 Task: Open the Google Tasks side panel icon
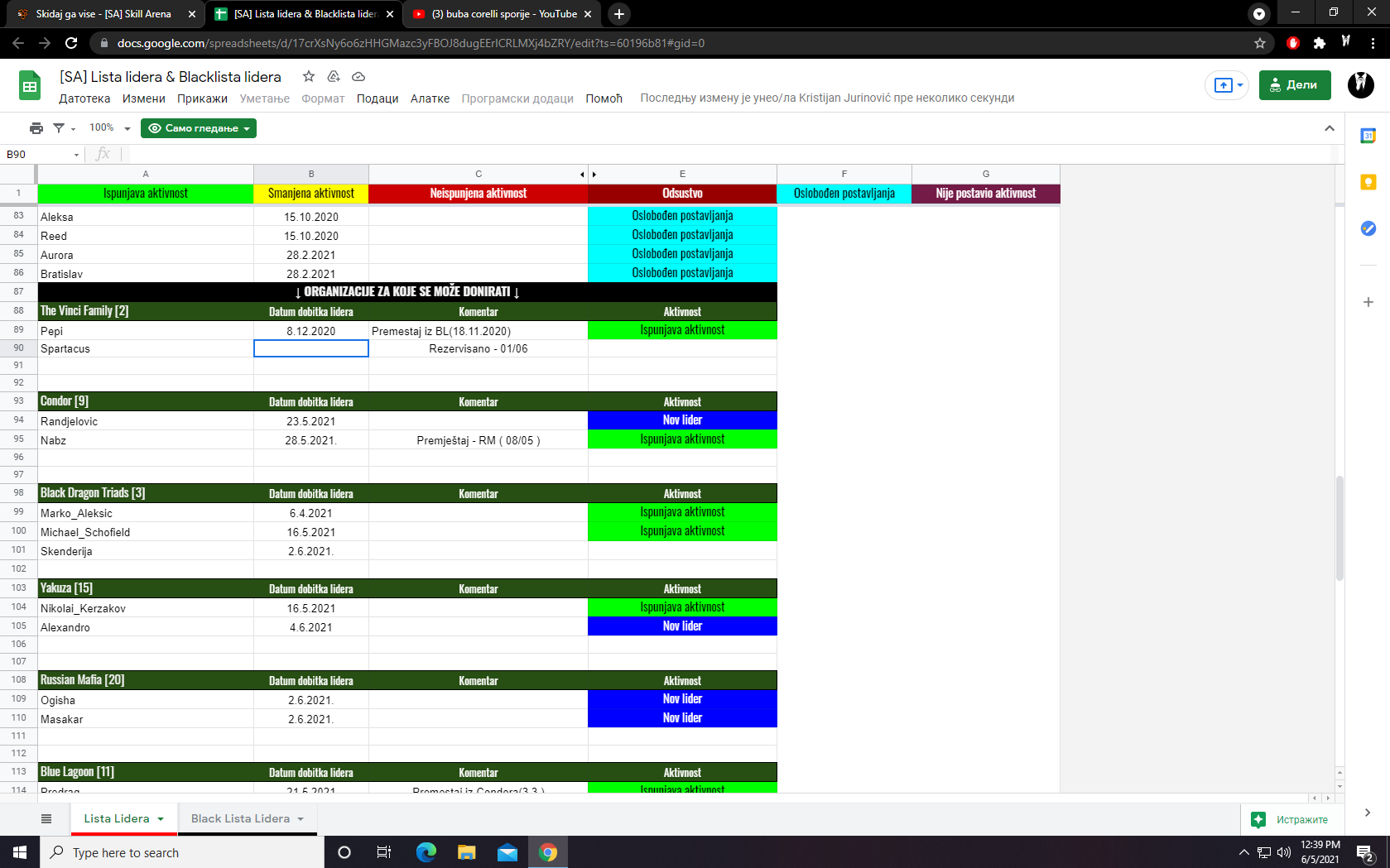[1368, 228]
